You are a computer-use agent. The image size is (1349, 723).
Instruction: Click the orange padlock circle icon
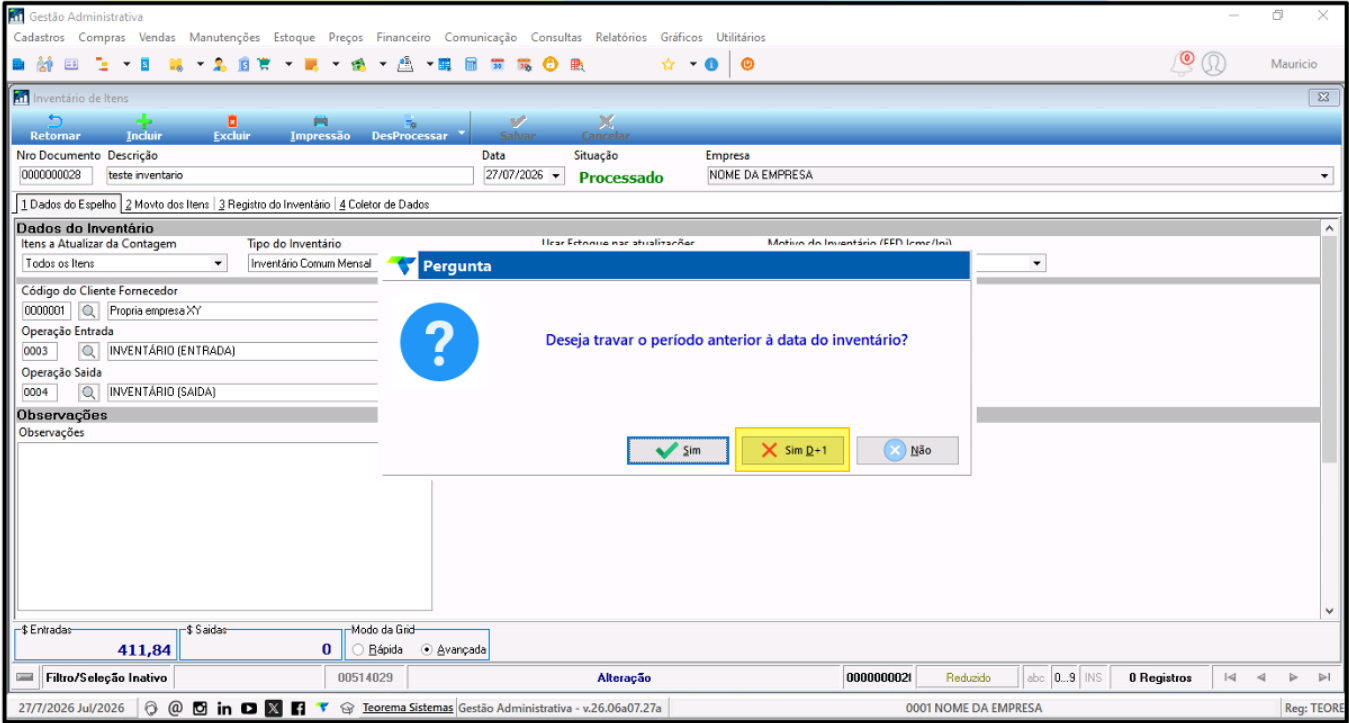pos(550,64)
